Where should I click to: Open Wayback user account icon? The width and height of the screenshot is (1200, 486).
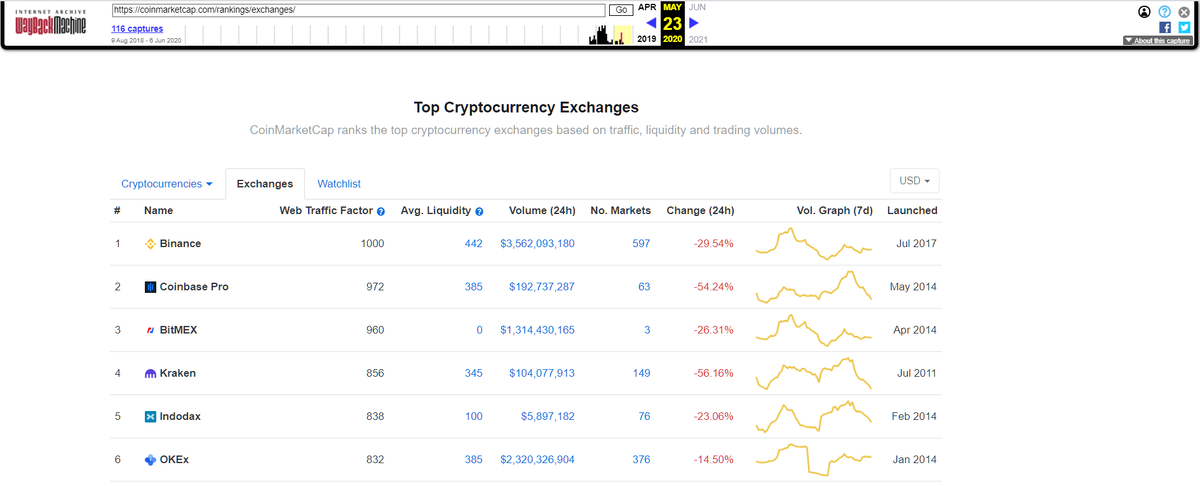1145,12
